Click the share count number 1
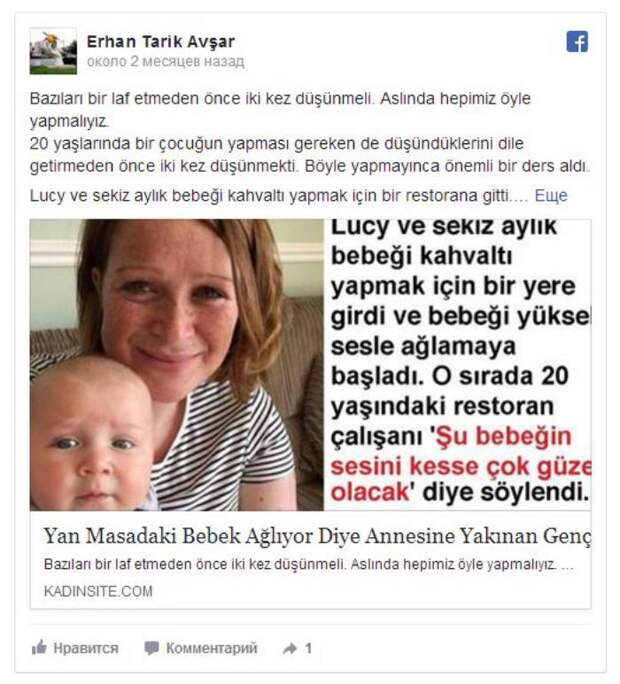 pyautogui.click(x=308, y=648)
